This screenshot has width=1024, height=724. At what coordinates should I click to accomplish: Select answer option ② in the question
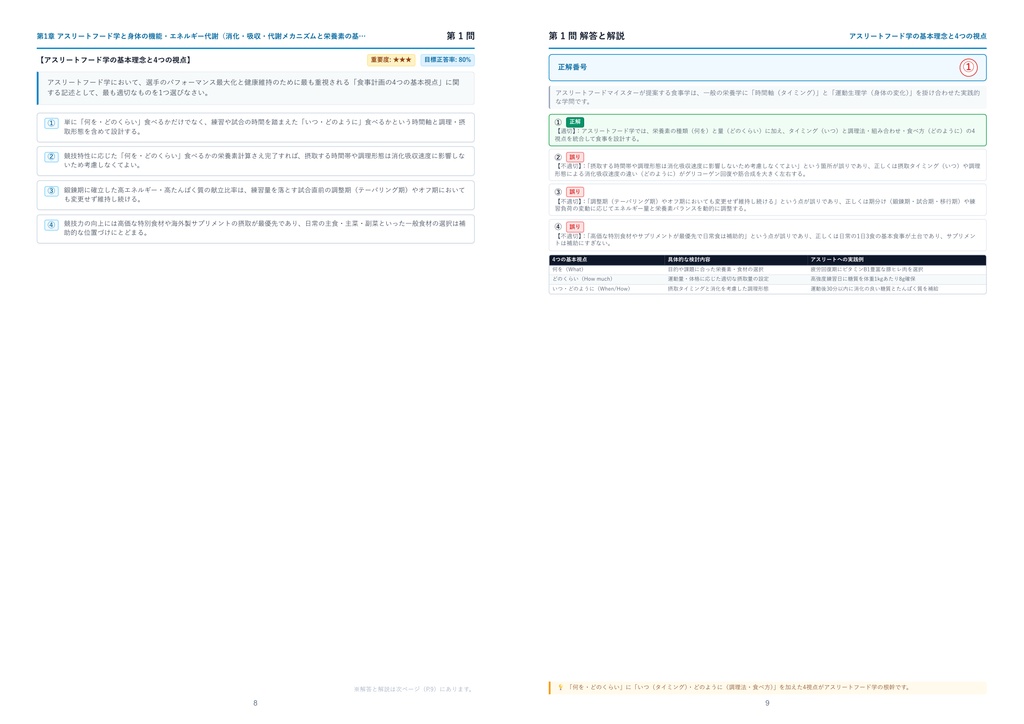tap(255, 161)
